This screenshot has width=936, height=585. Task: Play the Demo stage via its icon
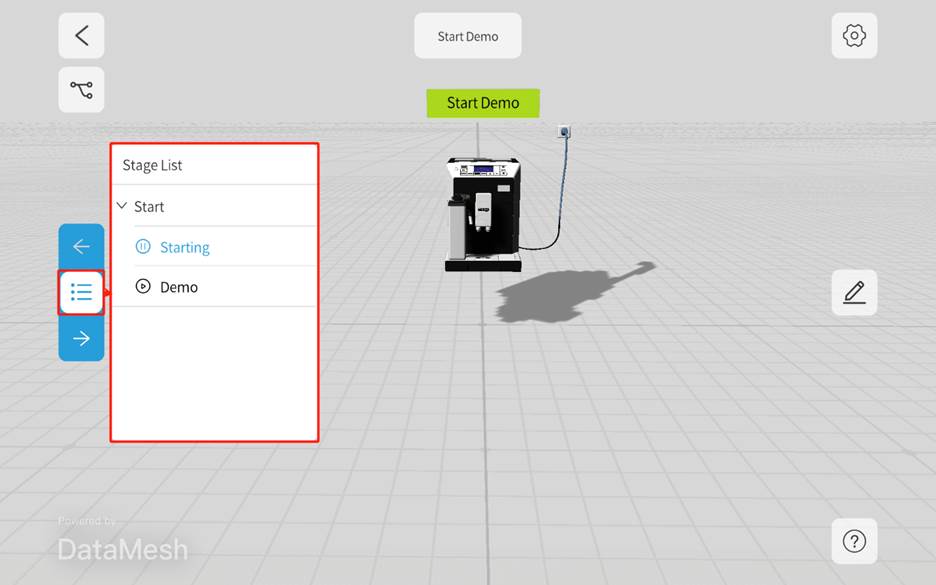(x=143, y=287)
